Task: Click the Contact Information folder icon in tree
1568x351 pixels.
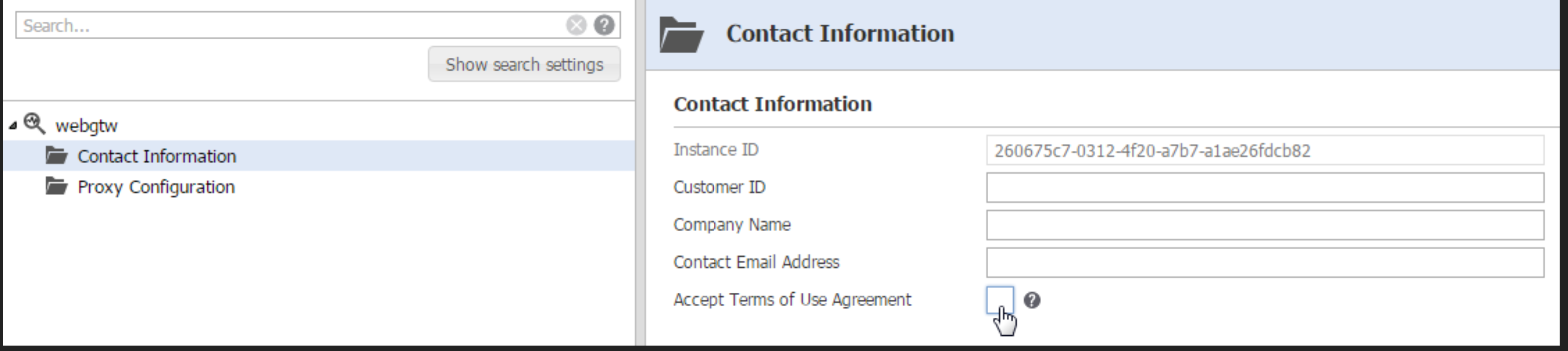Action: tap(56, 156)
